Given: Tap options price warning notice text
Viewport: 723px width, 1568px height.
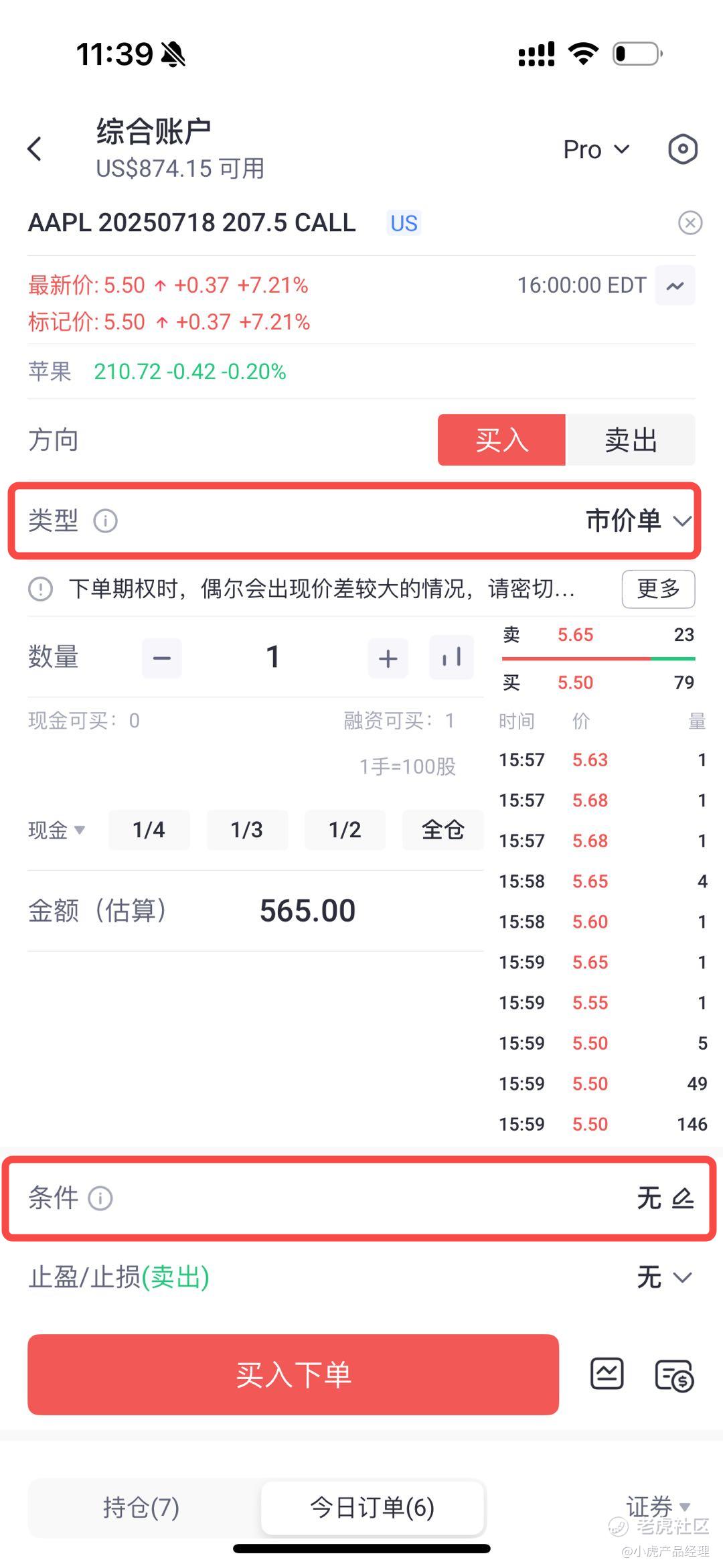Looking at the screenshot, I should (x=322, y=589).
